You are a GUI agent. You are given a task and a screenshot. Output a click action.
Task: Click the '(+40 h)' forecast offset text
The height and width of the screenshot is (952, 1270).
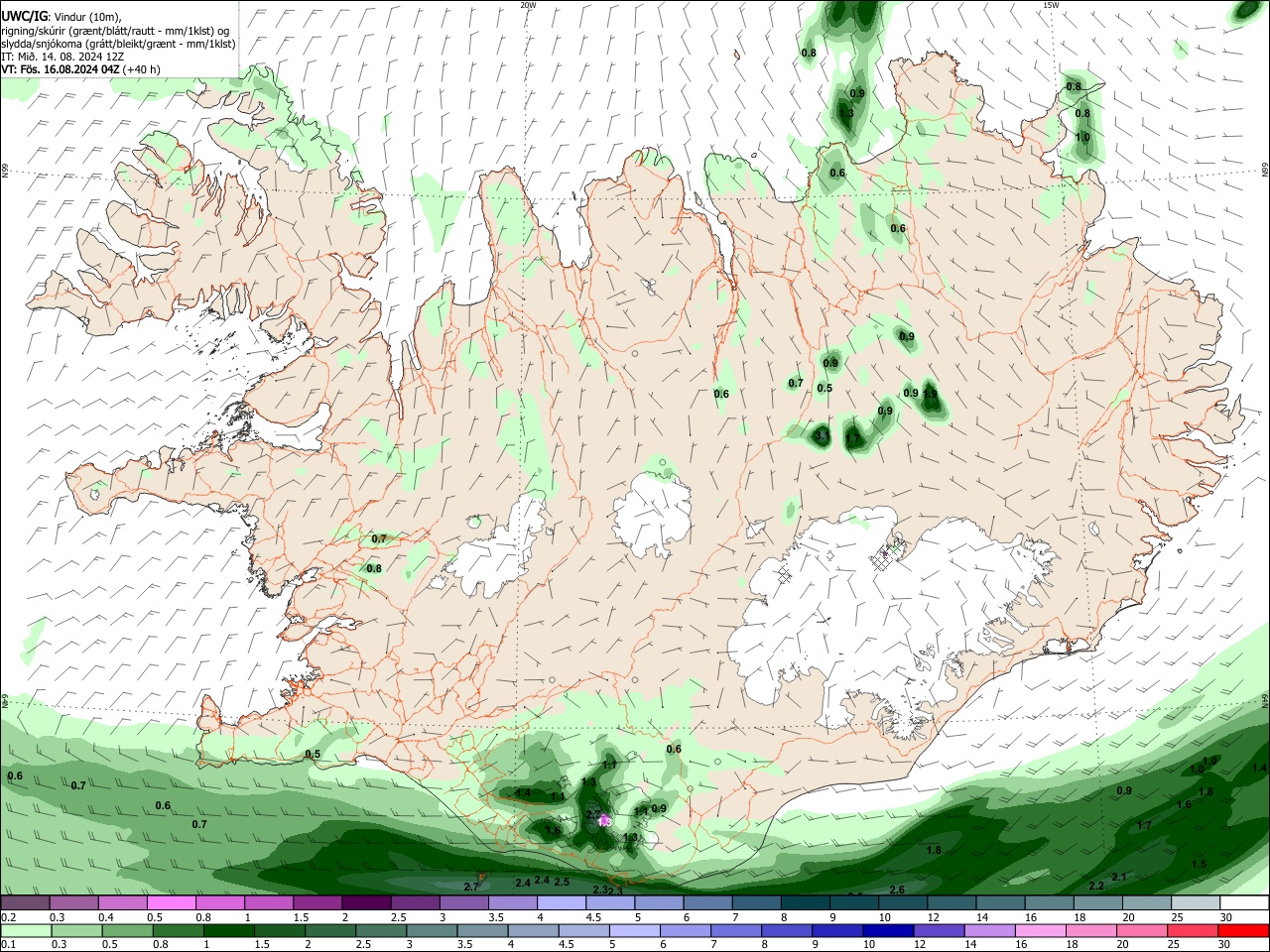coord(143,69)
